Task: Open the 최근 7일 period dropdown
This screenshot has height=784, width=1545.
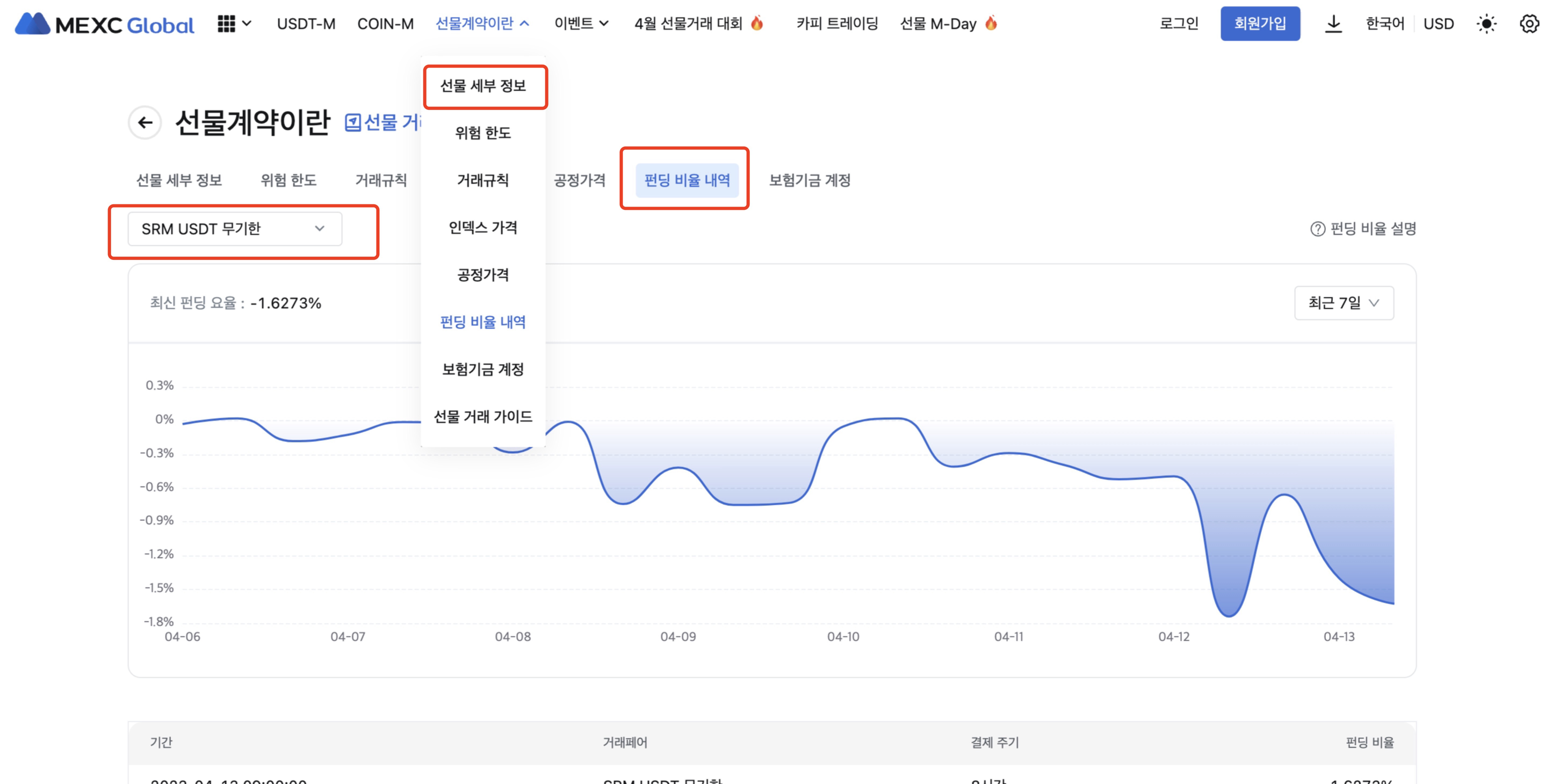Action: (x=1344, y=303)
